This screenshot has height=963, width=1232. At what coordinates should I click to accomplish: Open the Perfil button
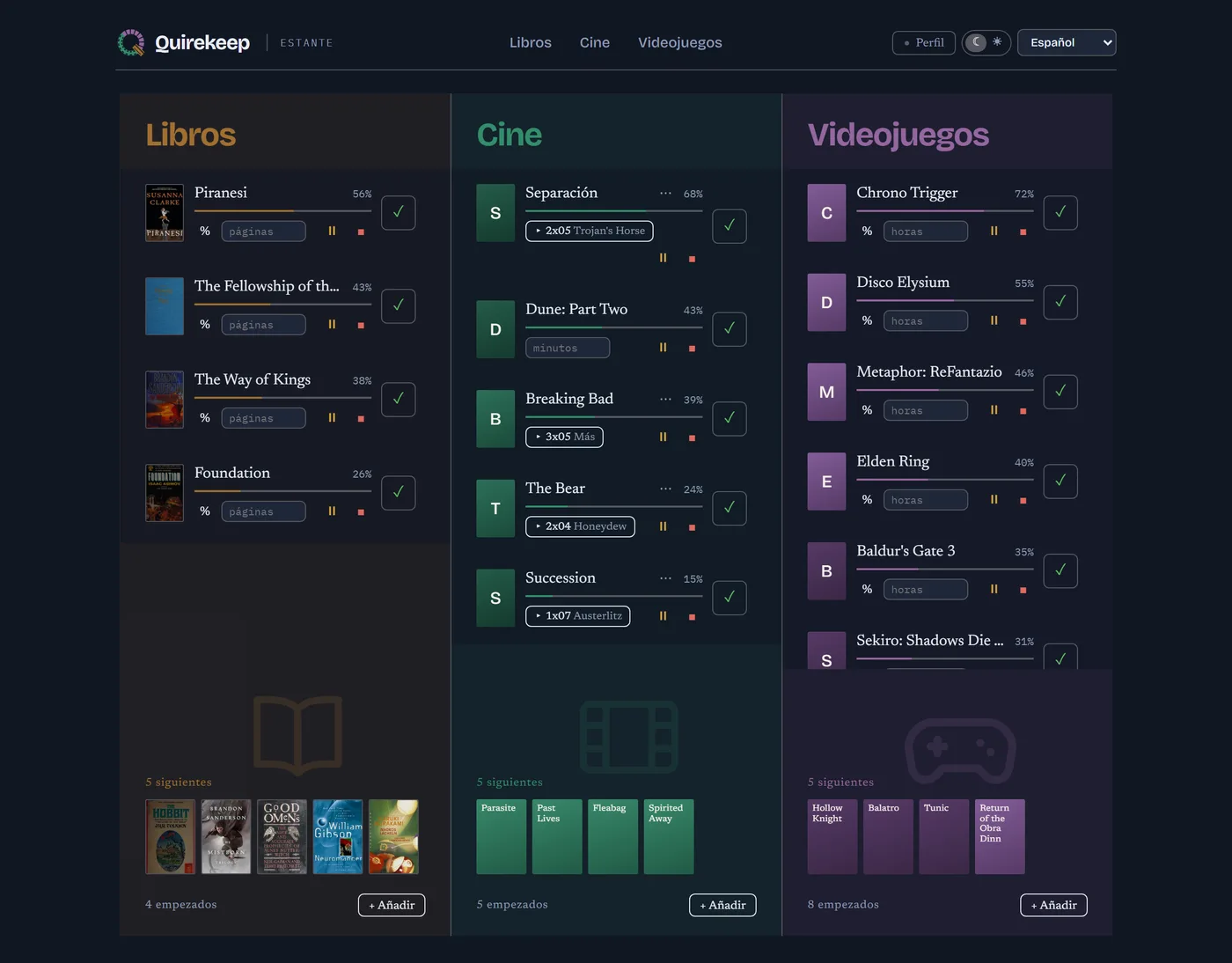(924, 42)
